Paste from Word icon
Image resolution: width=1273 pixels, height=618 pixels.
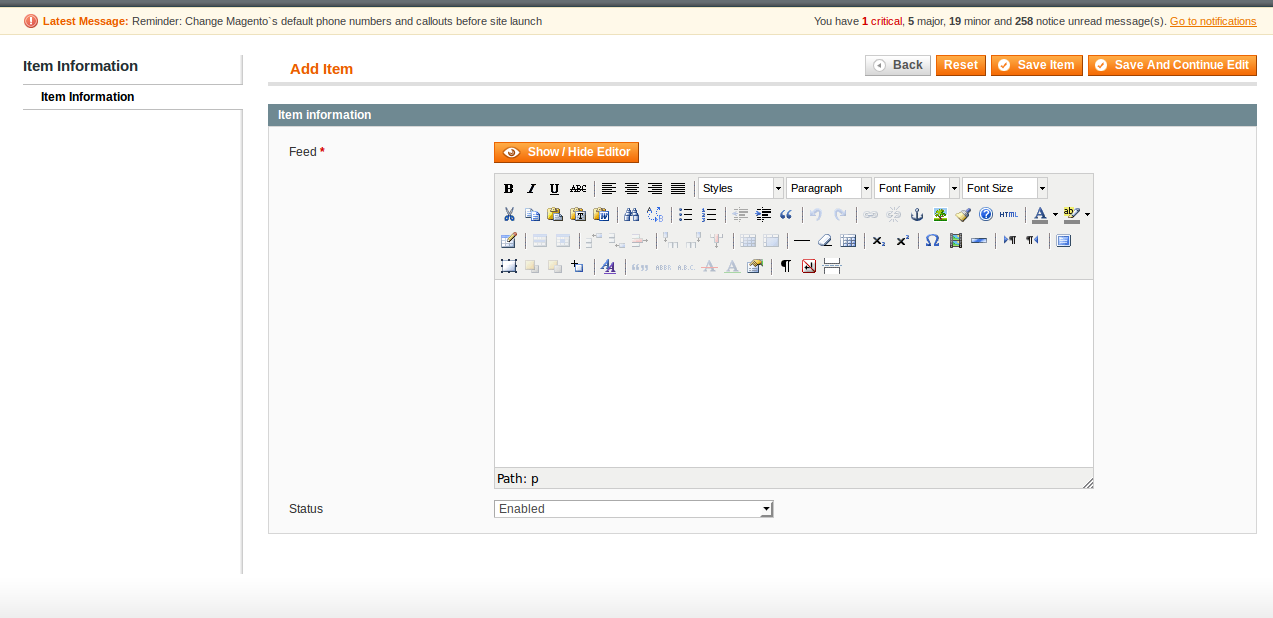[601, 214]
